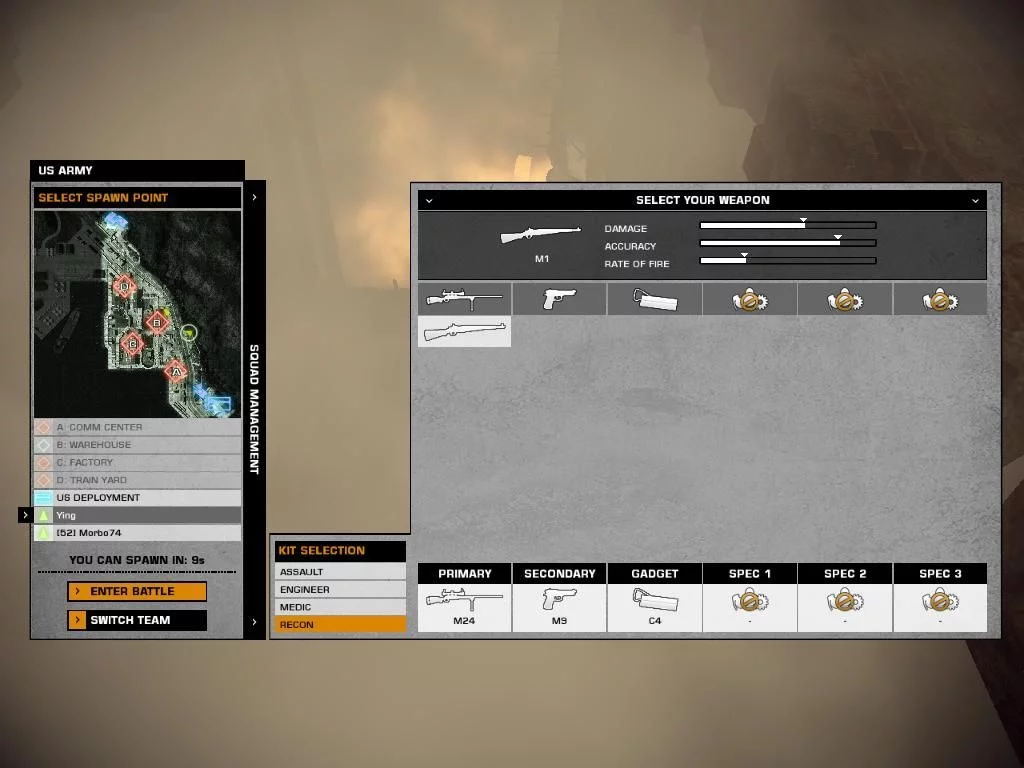Click the RATE OF FIRE stat bar

[x=788, y=261]
